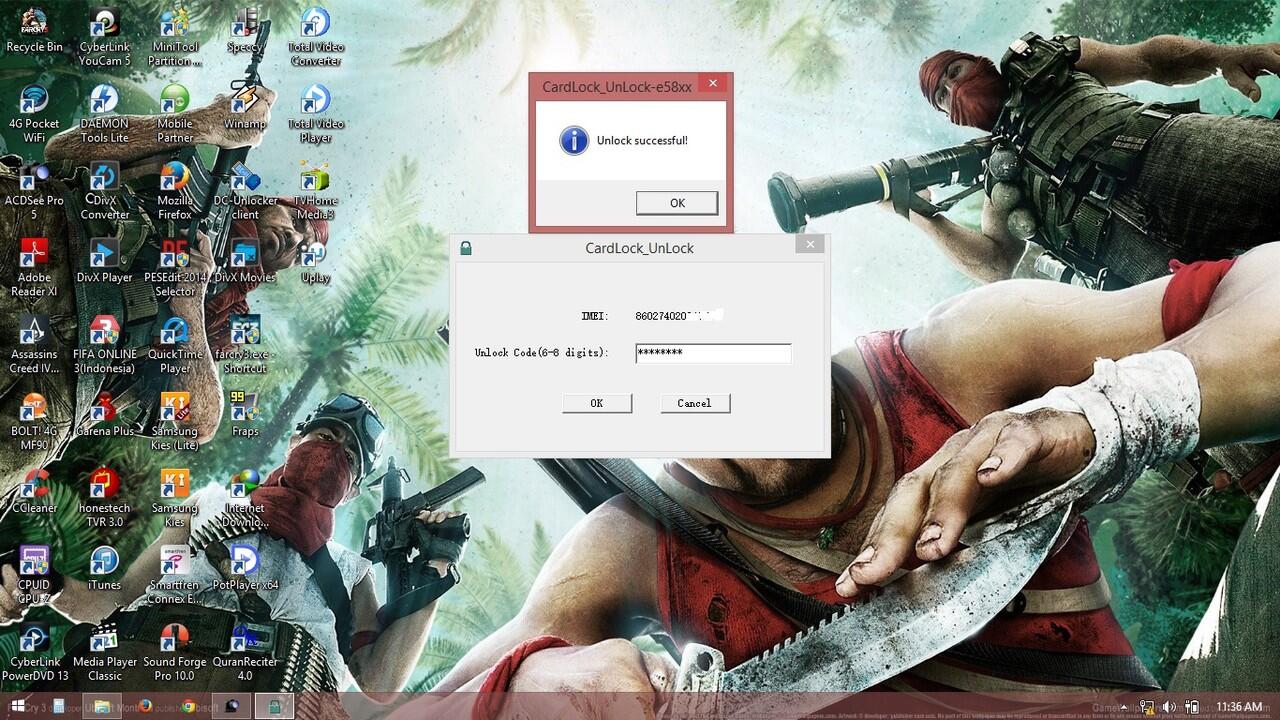
Task: Select the Samsung Kies (Lite) icon
Action: pyautogui.click(x=175, y=422)
